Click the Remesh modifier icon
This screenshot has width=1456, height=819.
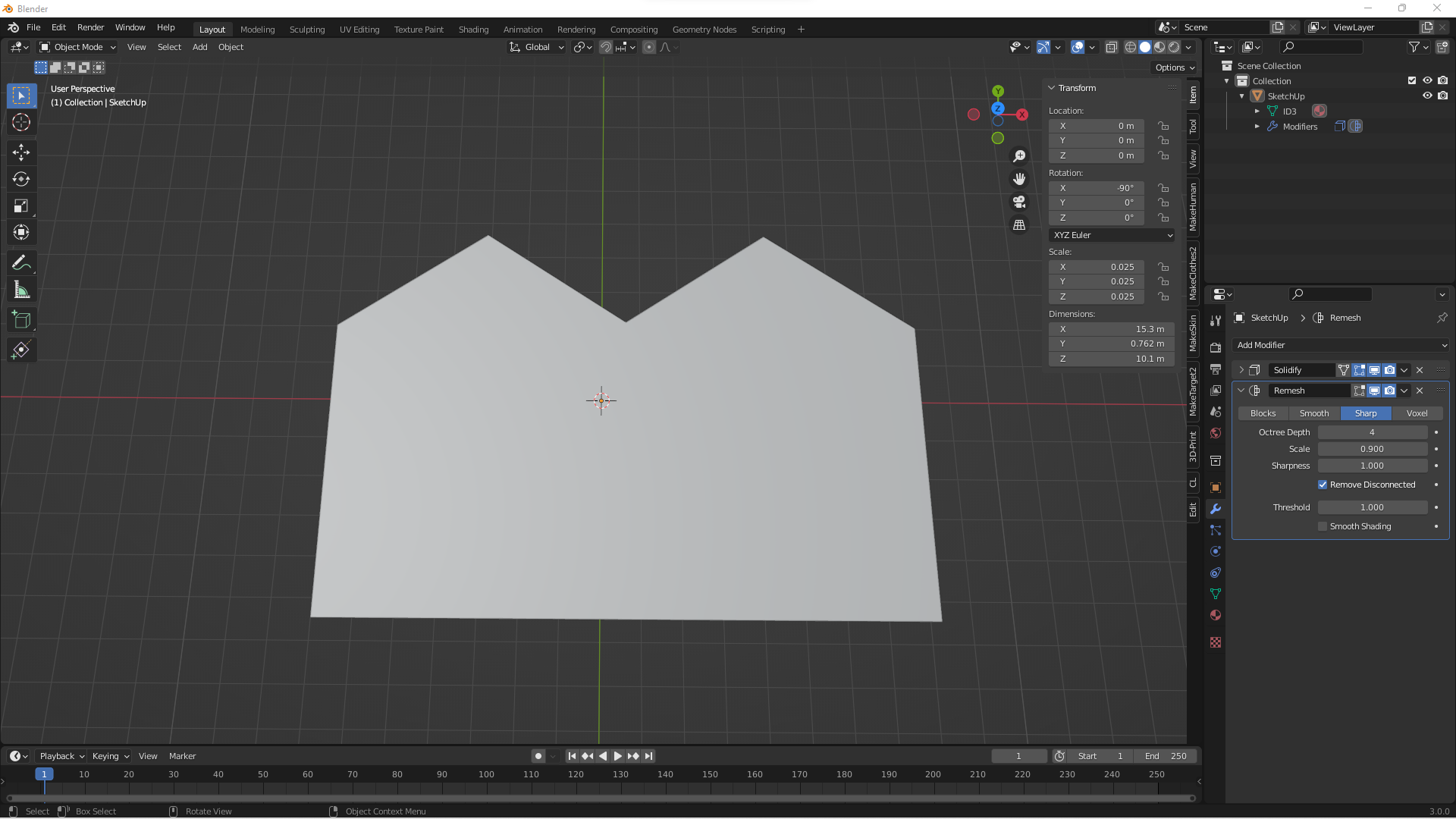tap(1256, 390)
